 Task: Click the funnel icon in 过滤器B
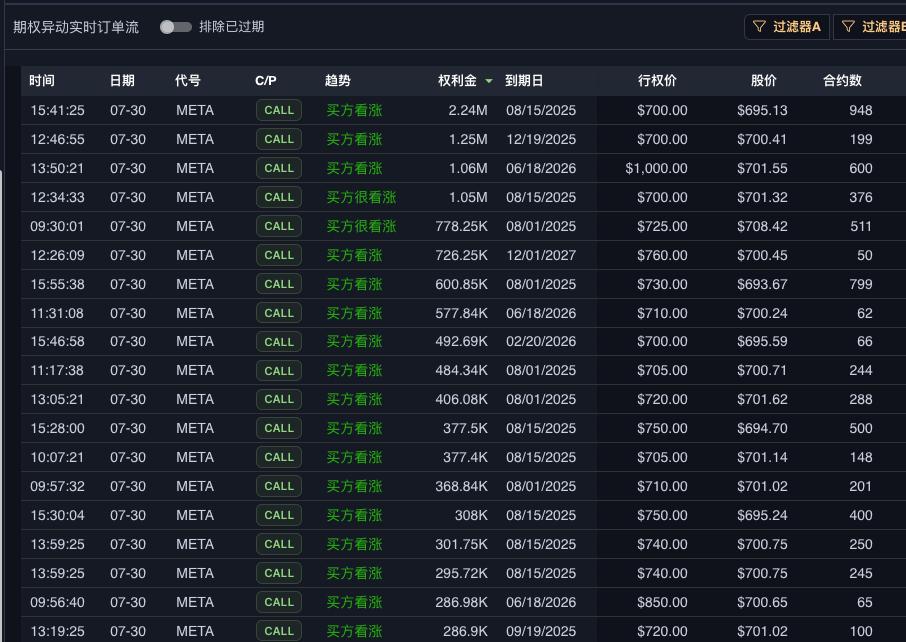(849, 27)
